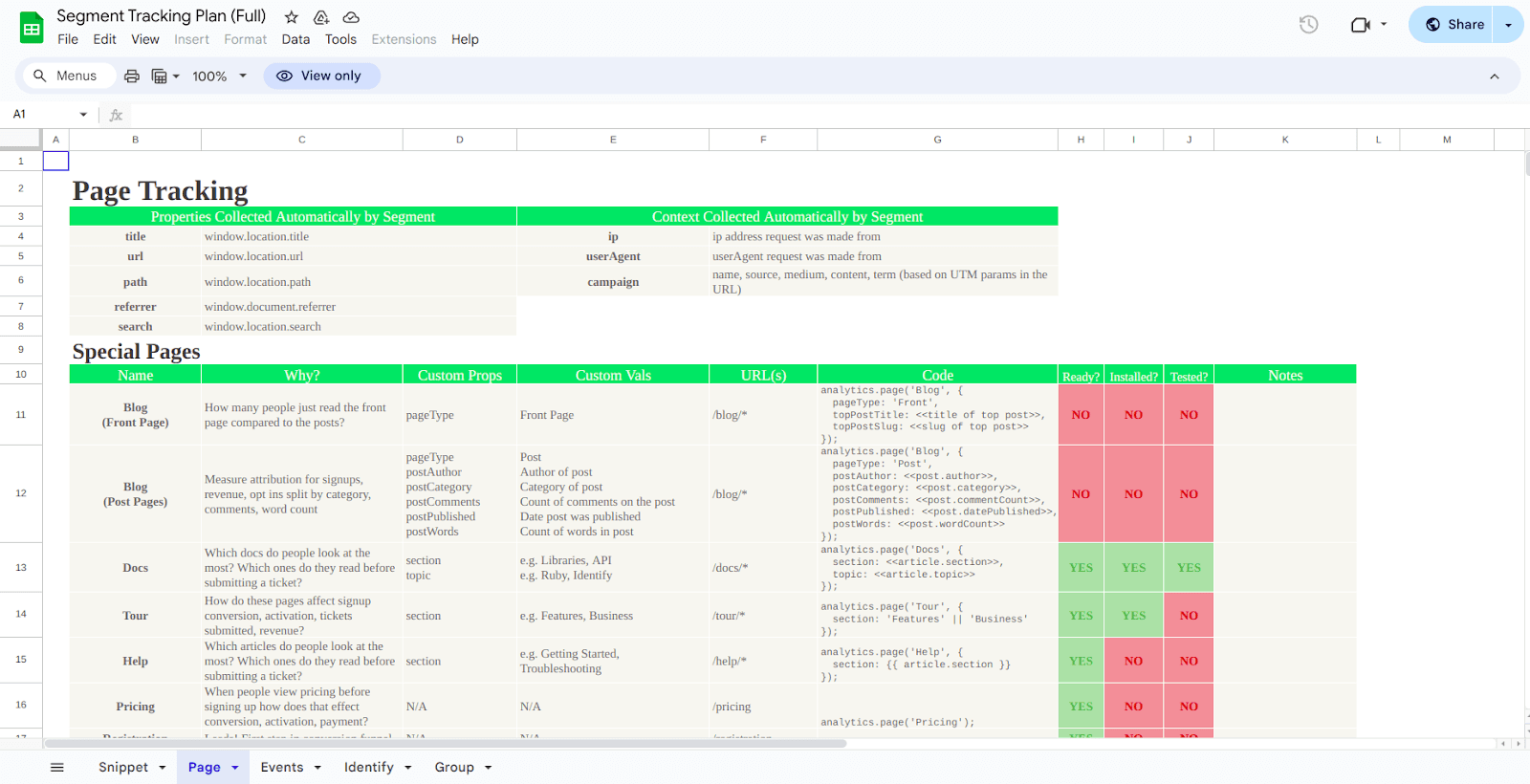This screenshot has height=784, width=1530.
Task: Select row 12 header
Action: pos(21,493)
